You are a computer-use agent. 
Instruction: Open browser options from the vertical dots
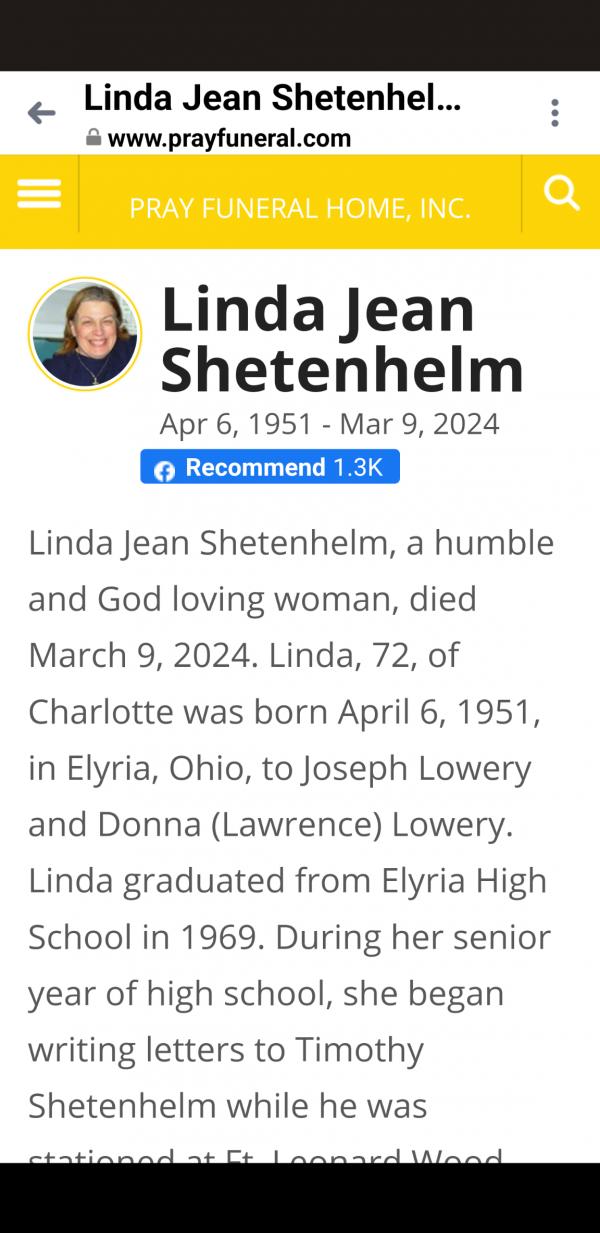click(x=554, y=112)
